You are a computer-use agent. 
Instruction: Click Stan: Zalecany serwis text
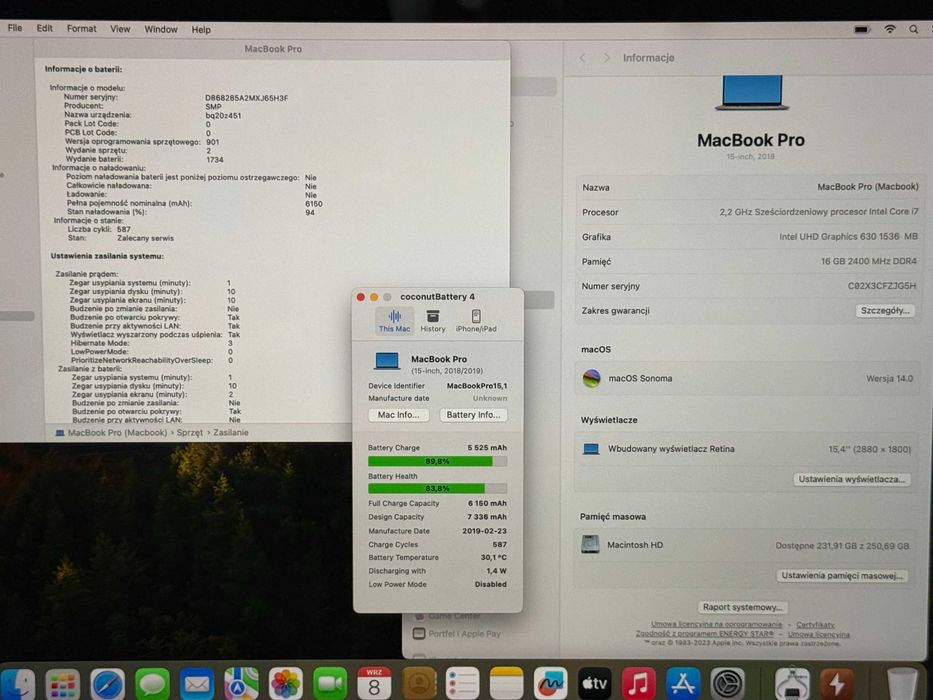pos(121,238)
